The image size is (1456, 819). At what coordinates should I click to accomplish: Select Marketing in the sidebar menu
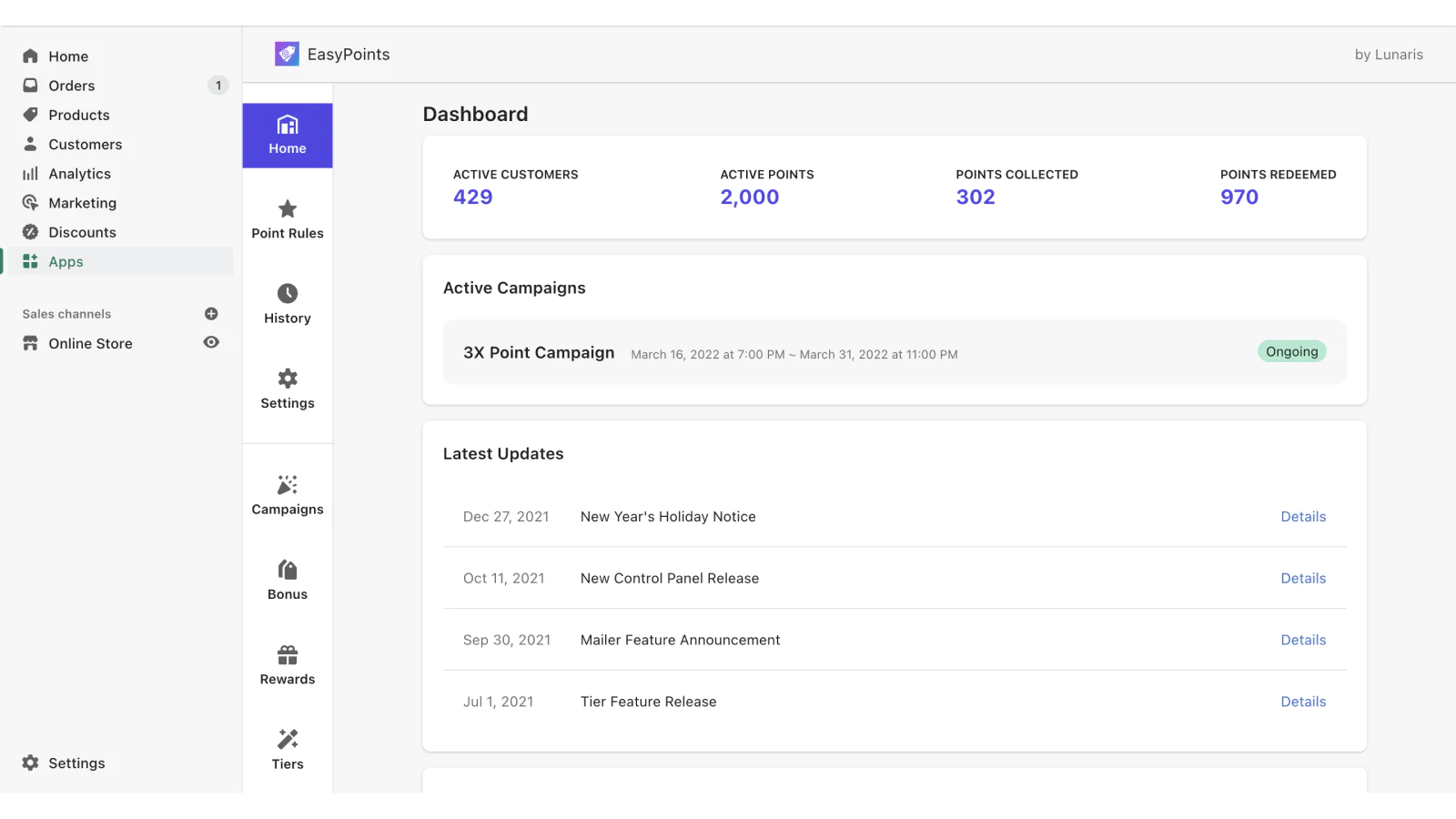pyautogui.click(x=83, y=202)
